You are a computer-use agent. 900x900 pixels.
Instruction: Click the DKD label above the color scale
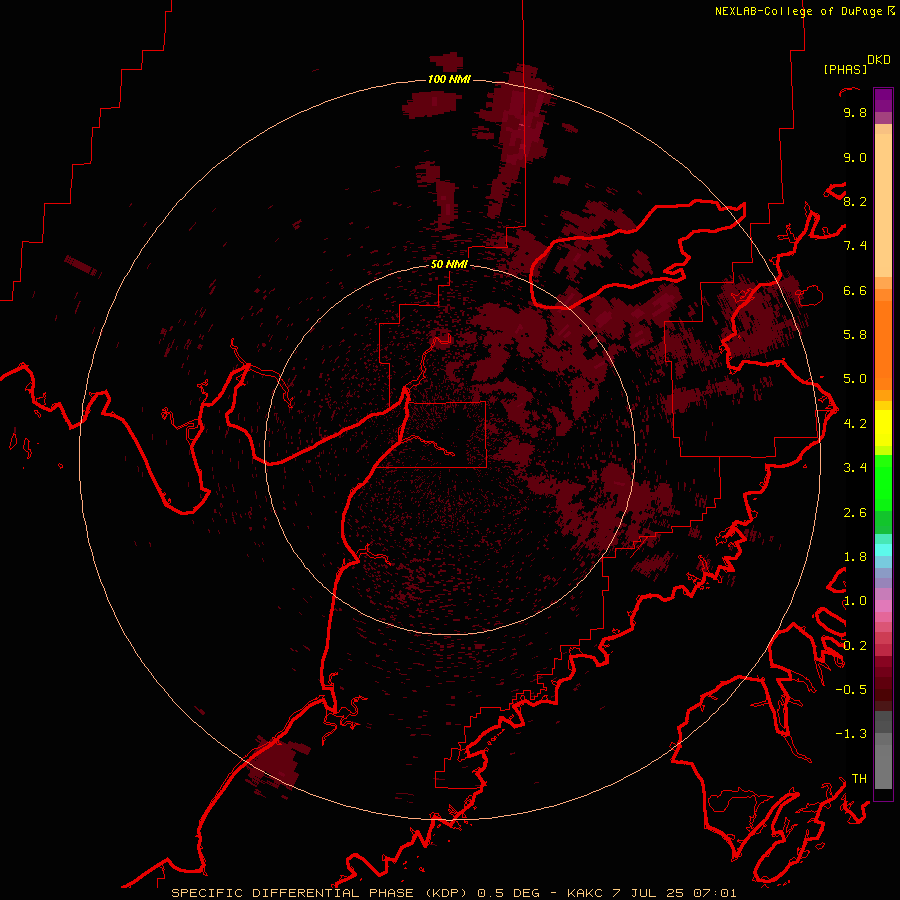[x=879, y=60]
